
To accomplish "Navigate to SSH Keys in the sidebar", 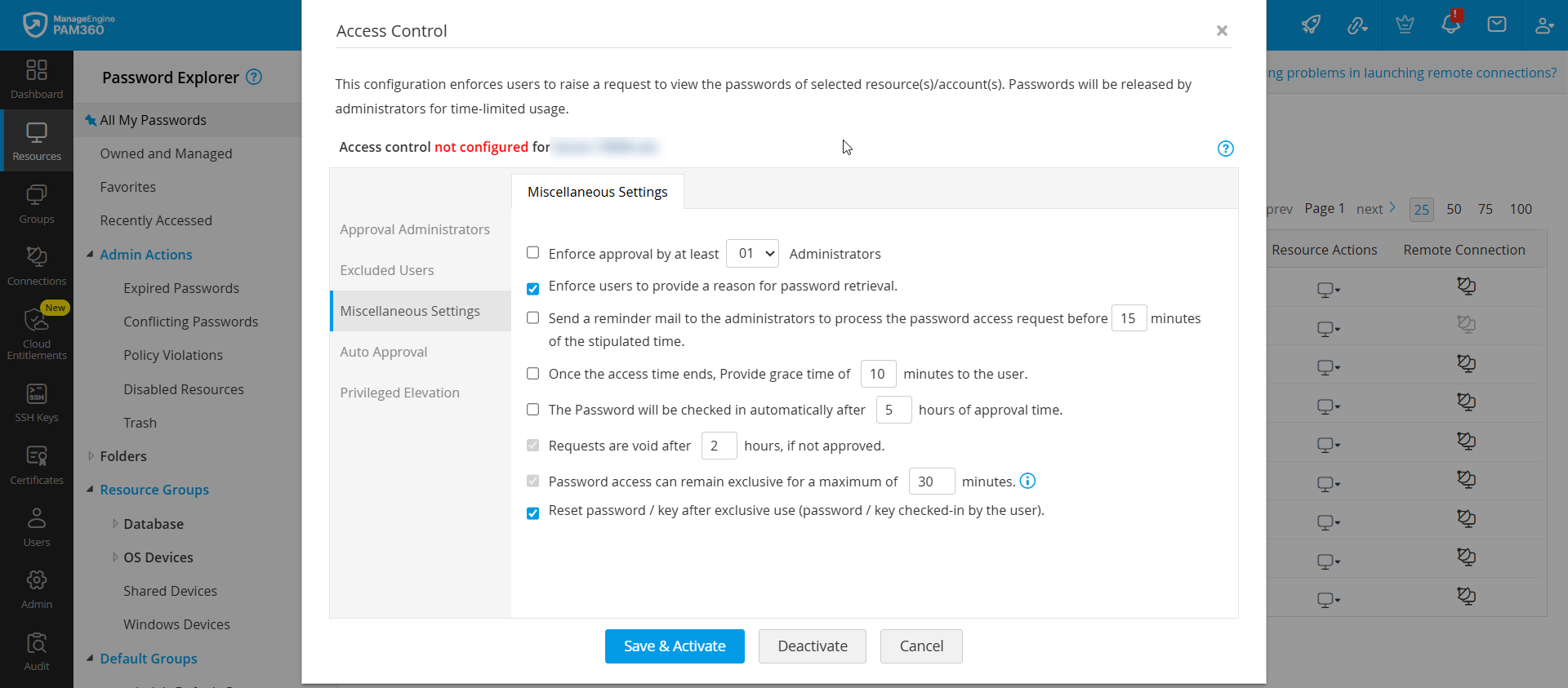I will click(36, 402).
